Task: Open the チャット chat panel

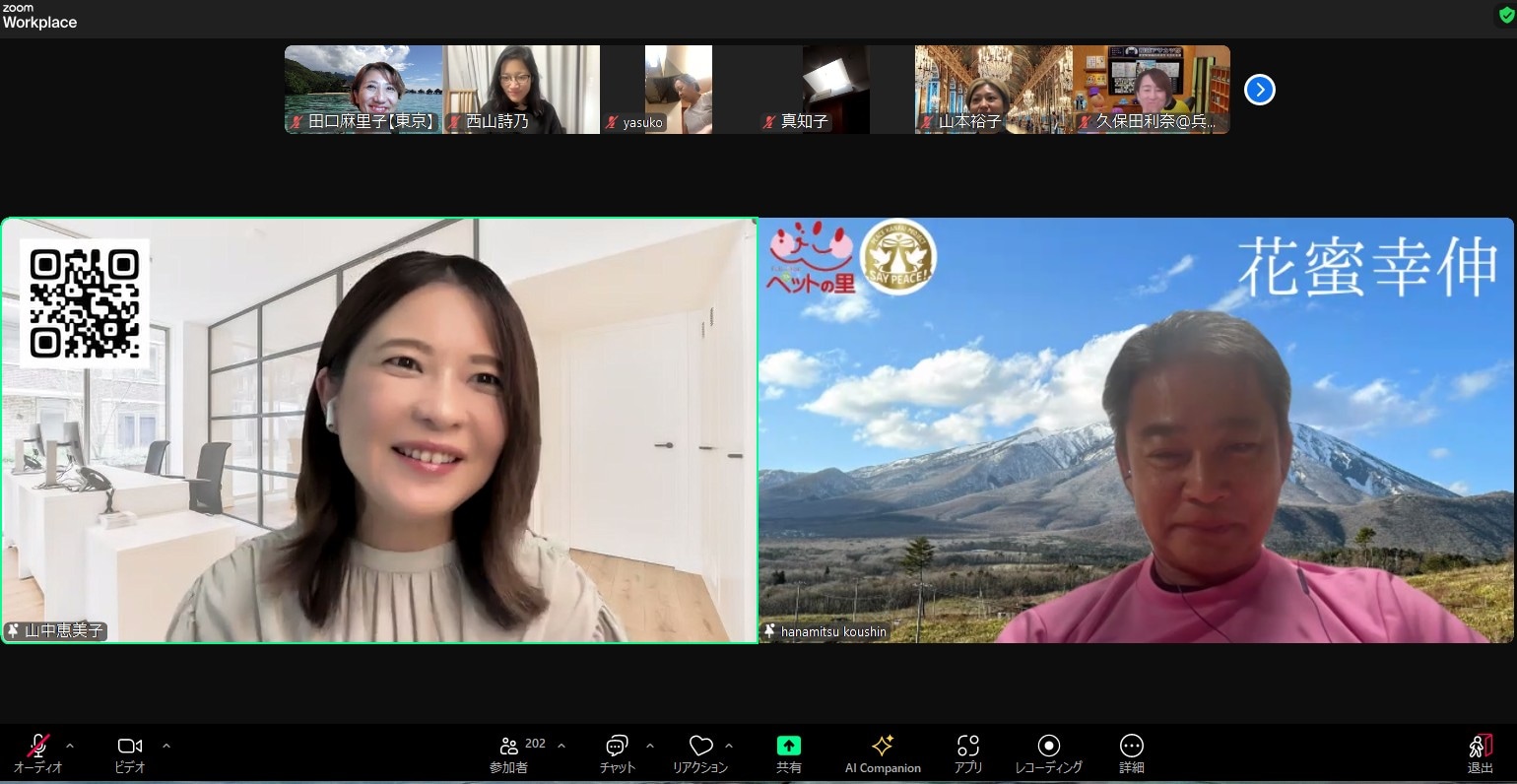Action: pos(618,752)
